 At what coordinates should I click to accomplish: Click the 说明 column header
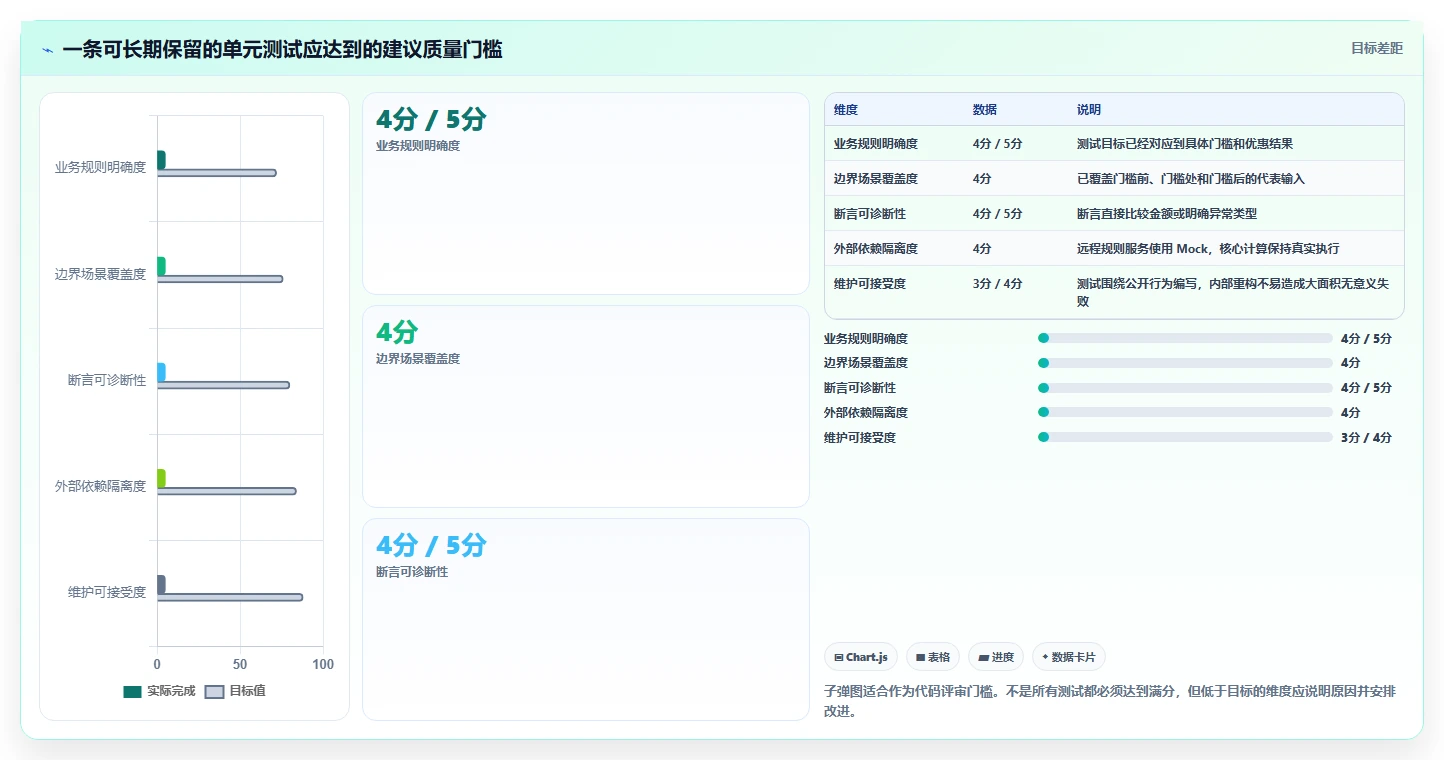(1089, 110)
